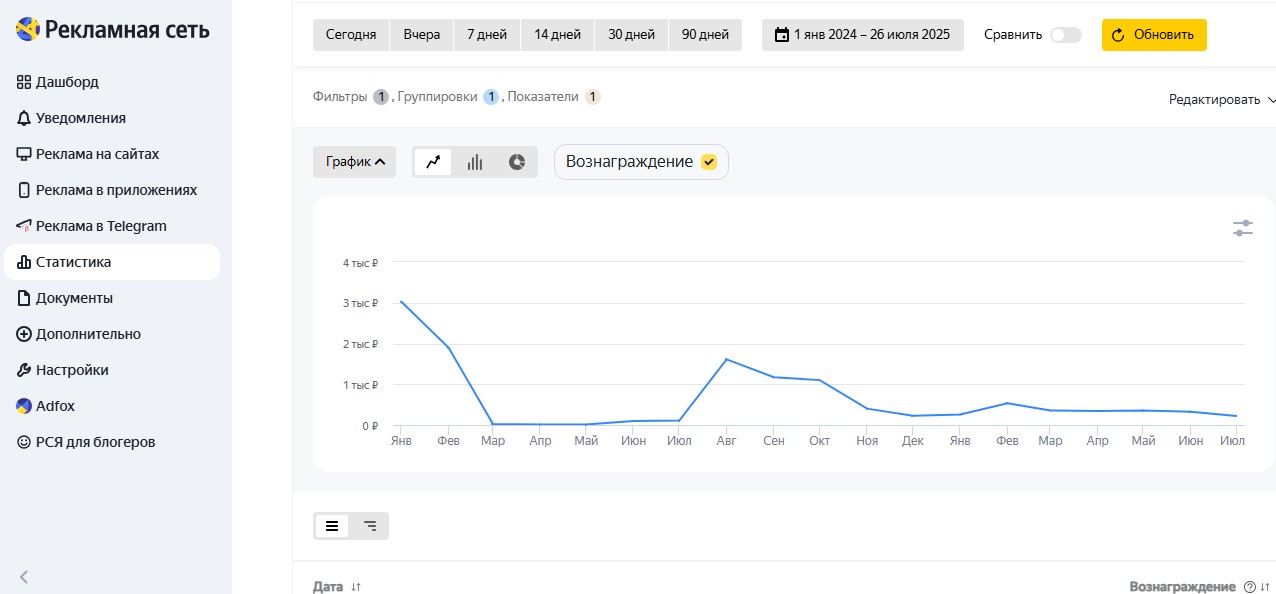1276x594 pixels.
Task: Select the flat list table view icon
Action: pyautogui.click(x=332, y=526)
